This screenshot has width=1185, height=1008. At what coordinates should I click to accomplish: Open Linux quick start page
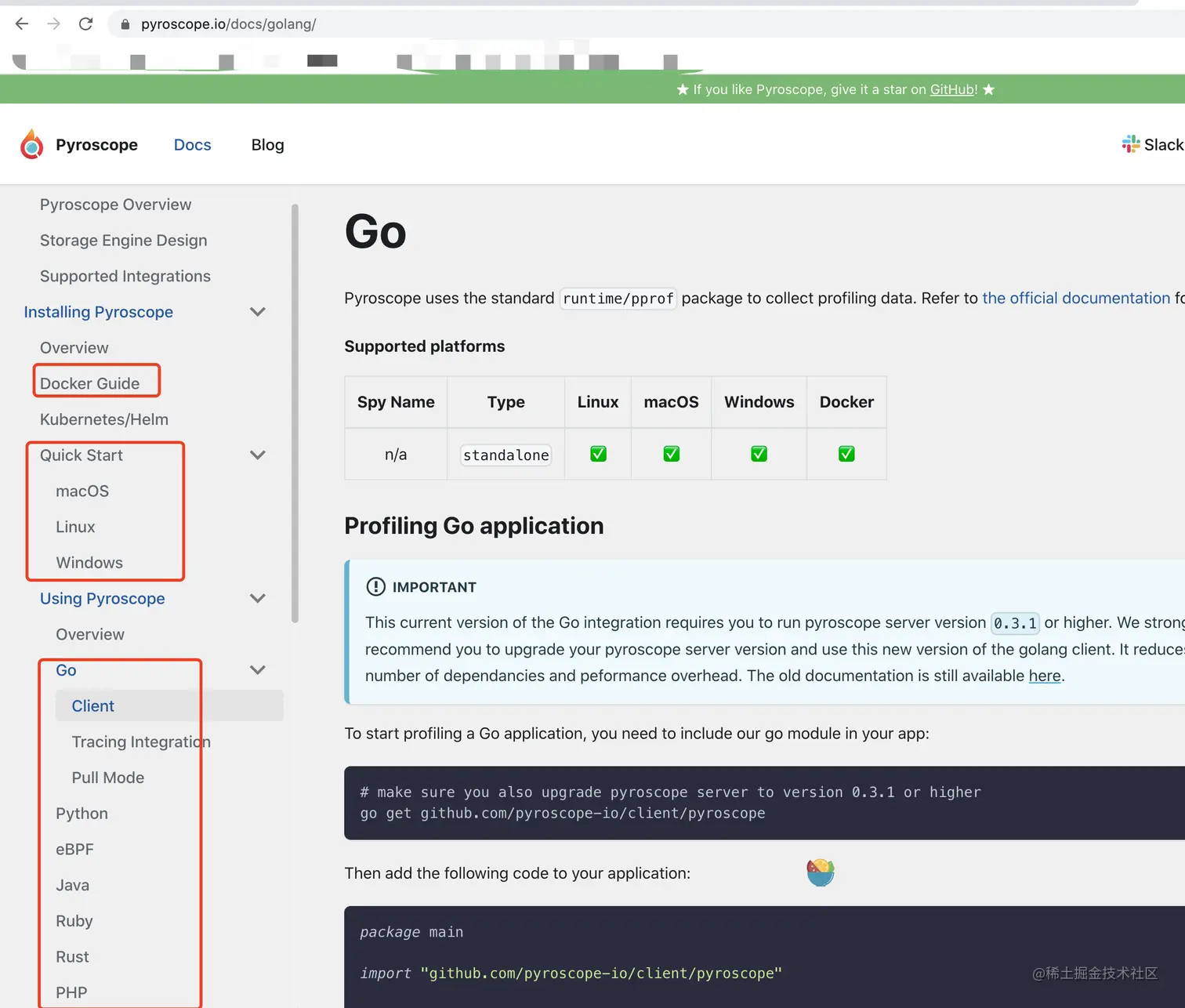[74, 528]
